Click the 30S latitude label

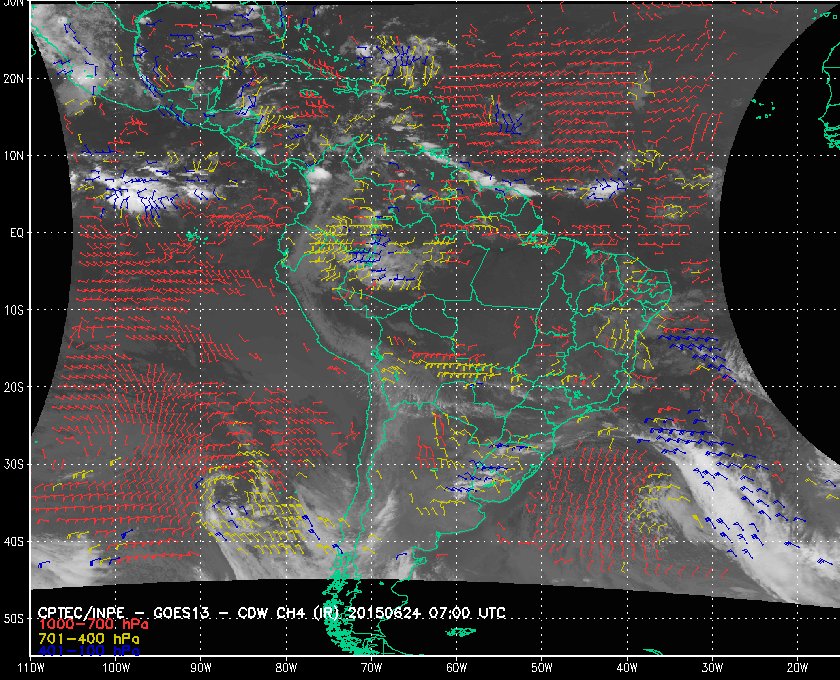click(x=13, y=465)
